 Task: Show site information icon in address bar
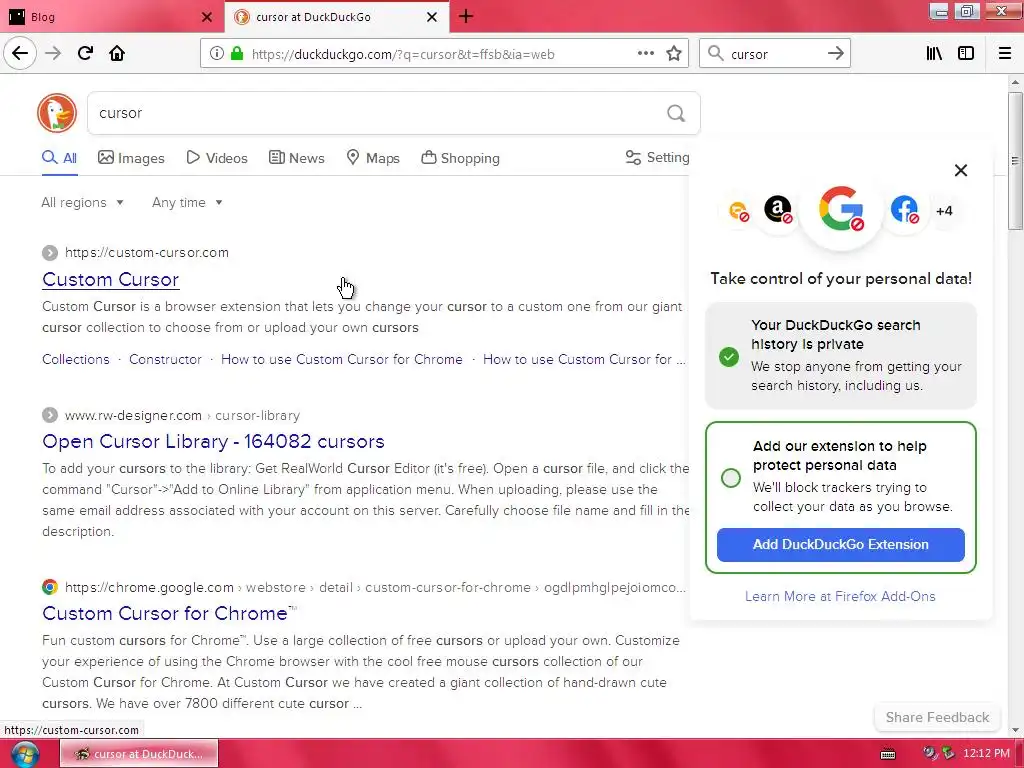(217, 54)
